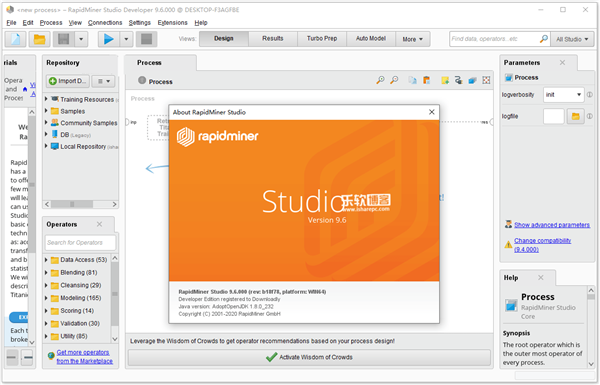
Task: Add a note with the yellow sticky icon
Action: [445, 80]
